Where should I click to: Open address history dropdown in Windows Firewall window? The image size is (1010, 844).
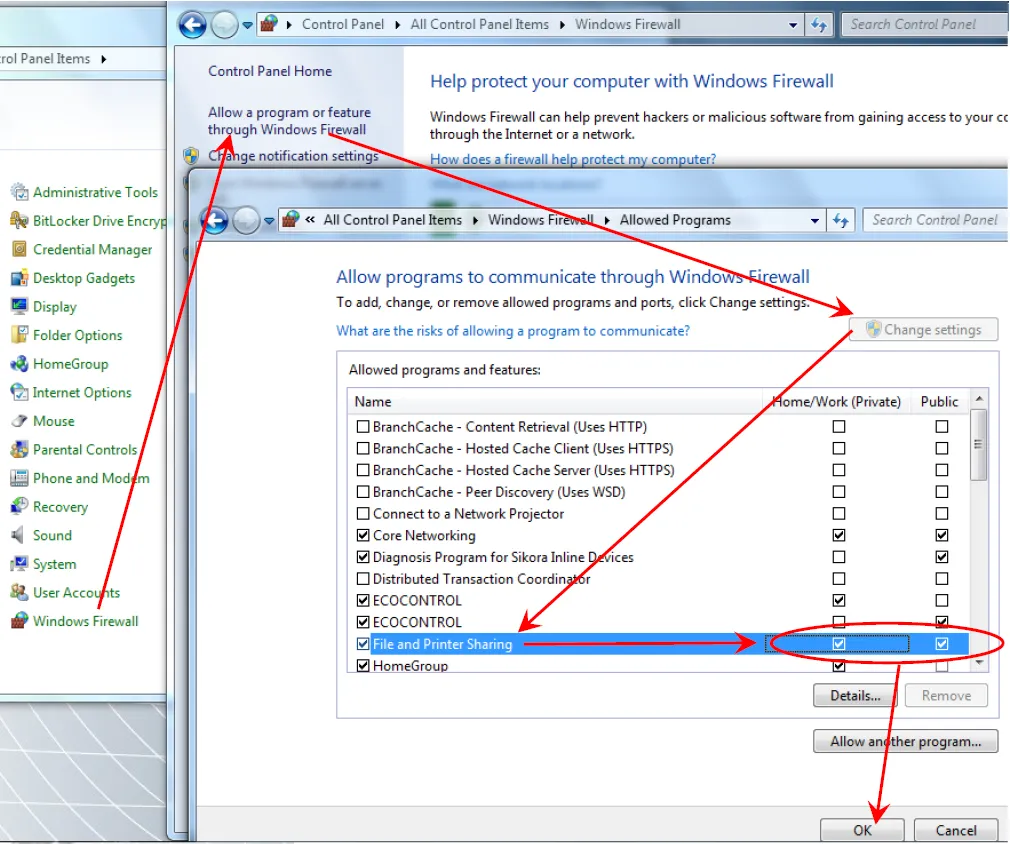point(793,25)
